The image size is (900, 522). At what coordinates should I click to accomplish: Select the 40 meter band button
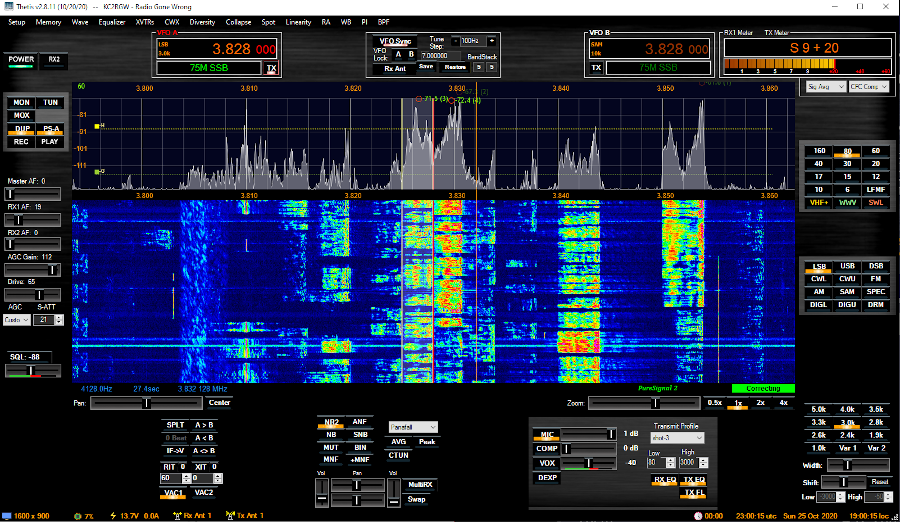coord(818,164)
